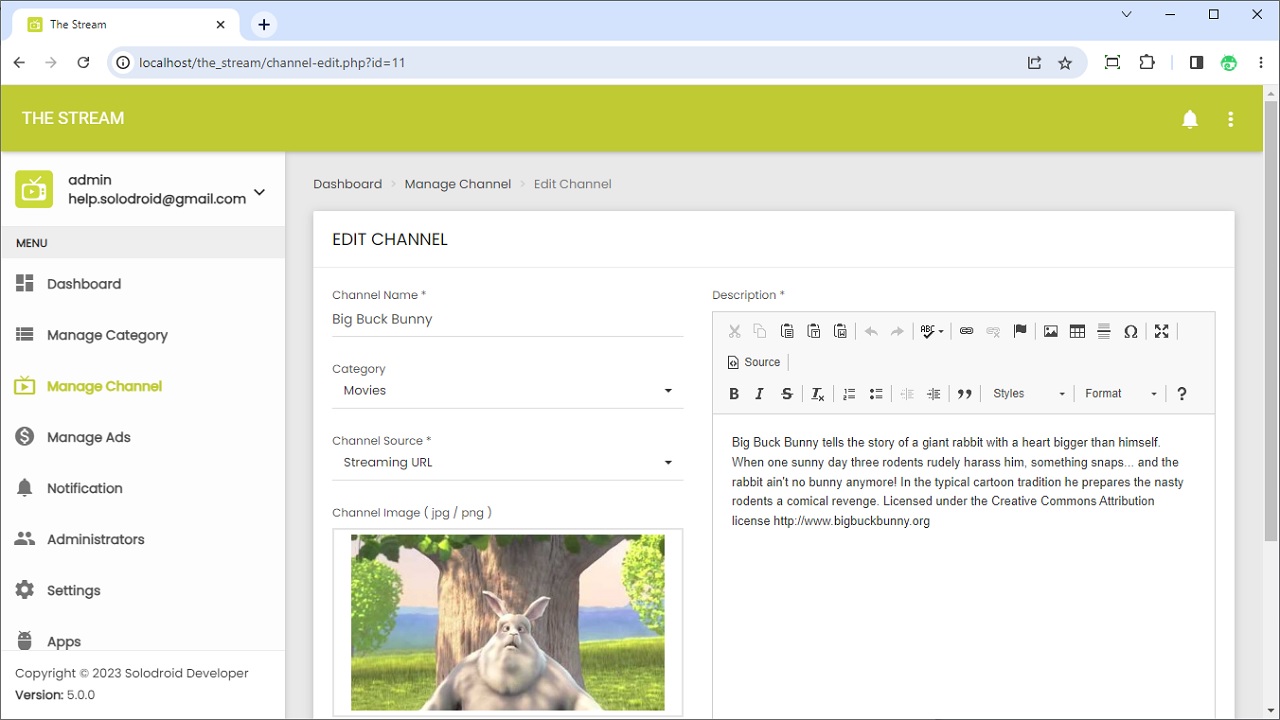Undo the last edit in description editor
The image size is (1280, 720).
(871, 332)
